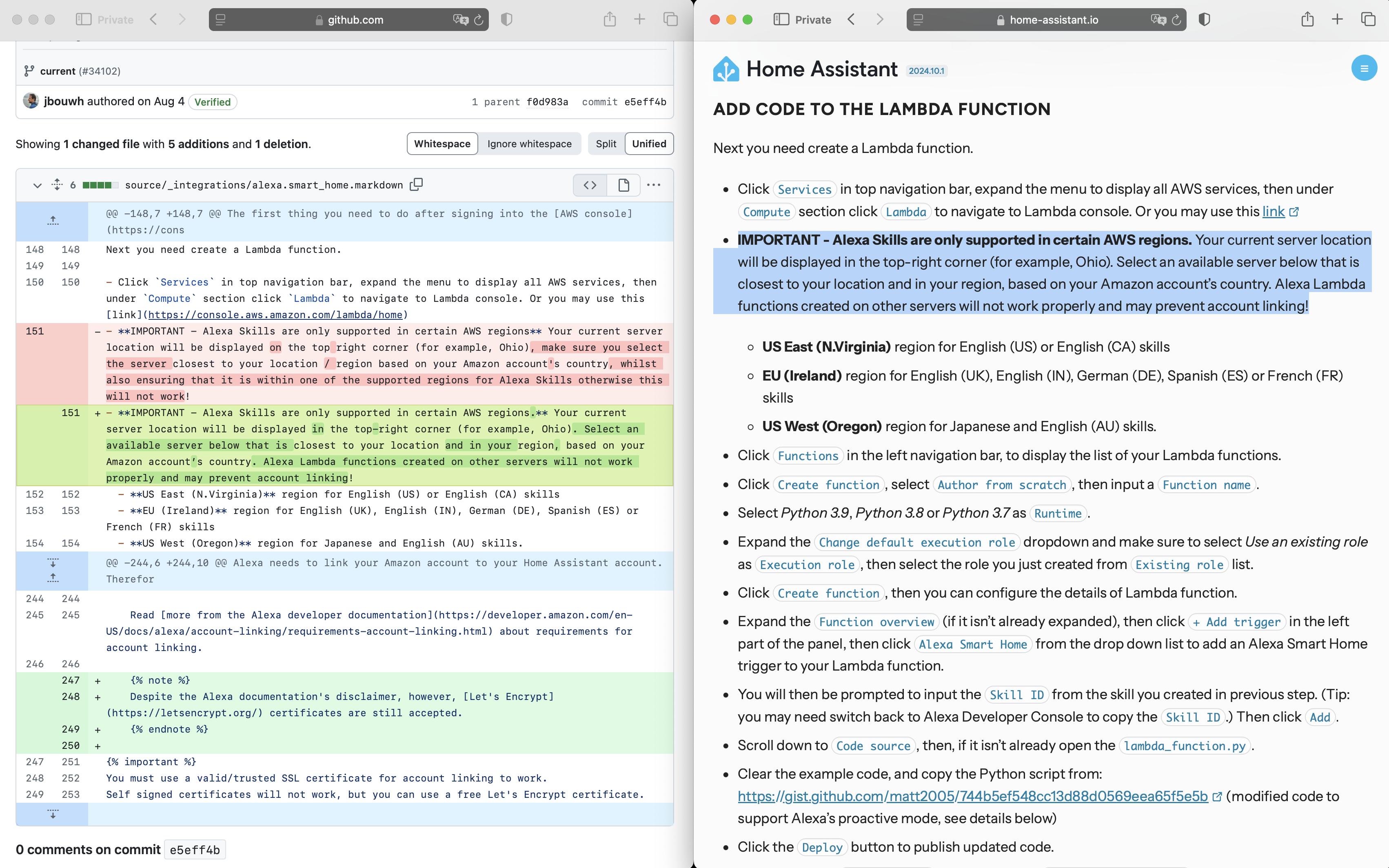1389x868 pixels.
Task: Click the Deploy code label
Action: click(x=822, y=847)
